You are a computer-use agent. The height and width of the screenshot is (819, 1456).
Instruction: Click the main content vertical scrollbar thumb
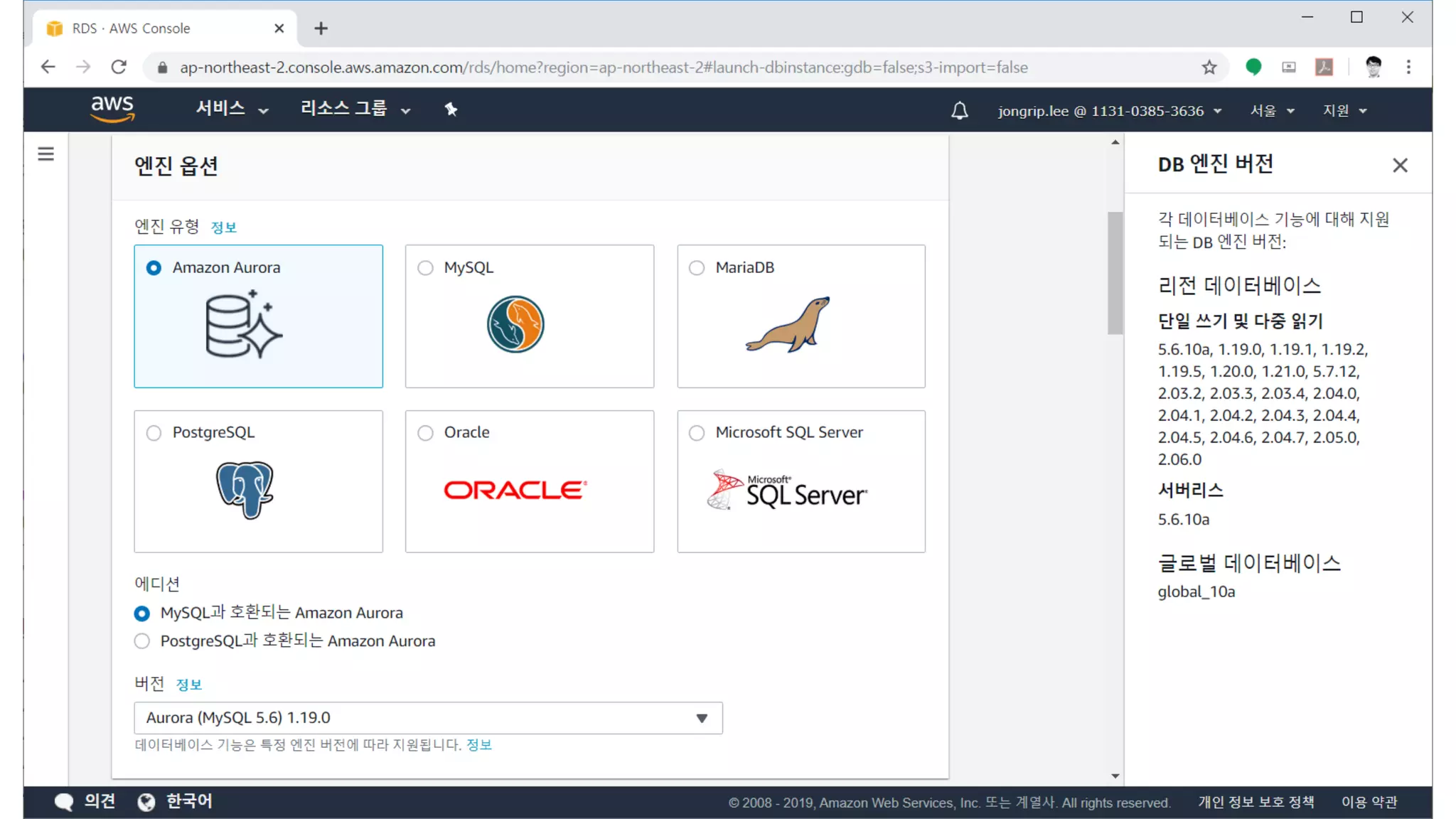(x=1115, y=273)
